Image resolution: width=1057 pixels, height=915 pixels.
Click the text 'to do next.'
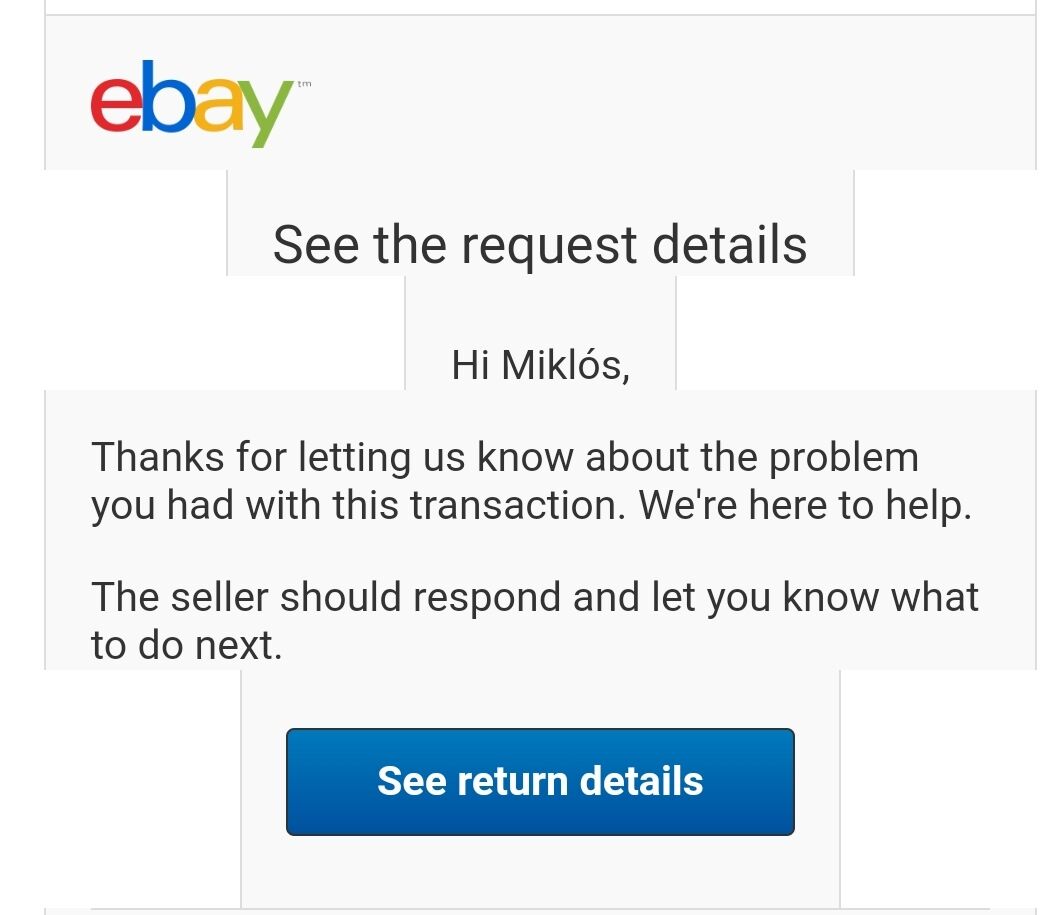pyautogui.click(x=187, y=645)
